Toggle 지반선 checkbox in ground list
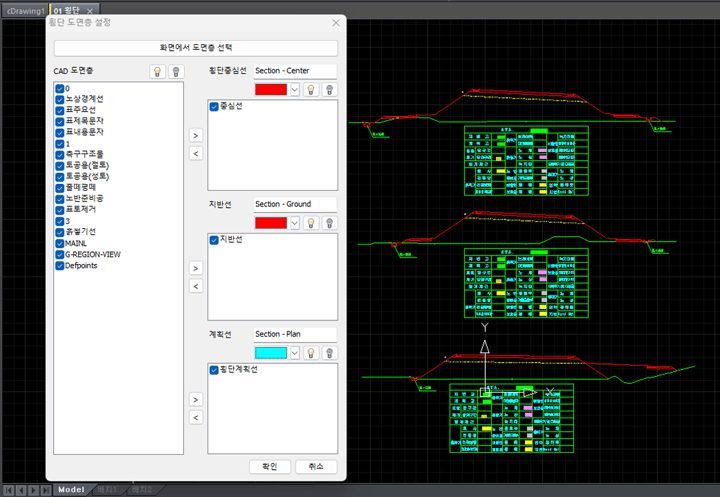The width and height of the screenshot is (720, 497). coord(214,240)
